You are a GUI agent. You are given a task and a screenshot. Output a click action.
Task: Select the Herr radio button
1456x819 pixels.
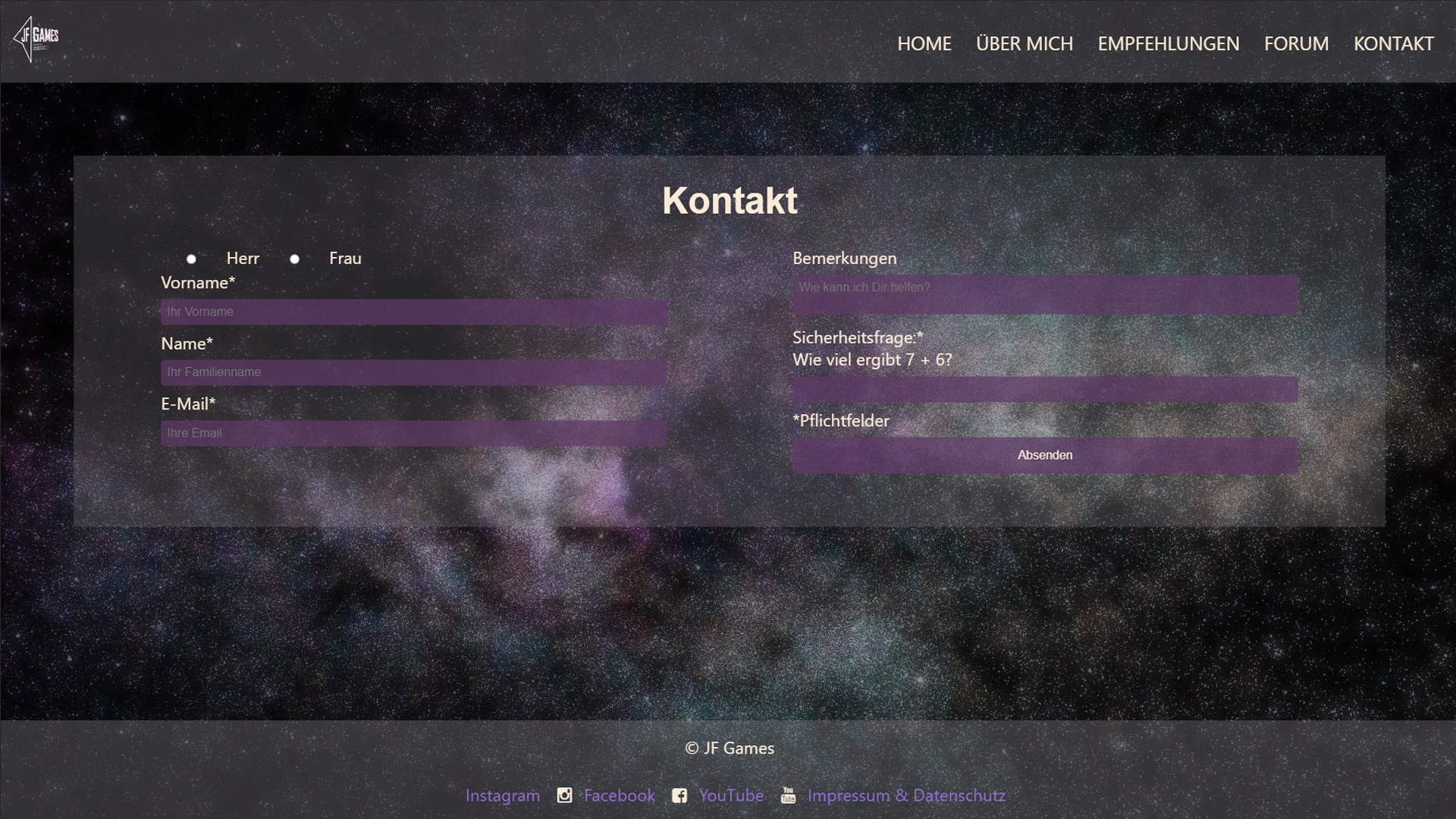(x=191, y=259)
